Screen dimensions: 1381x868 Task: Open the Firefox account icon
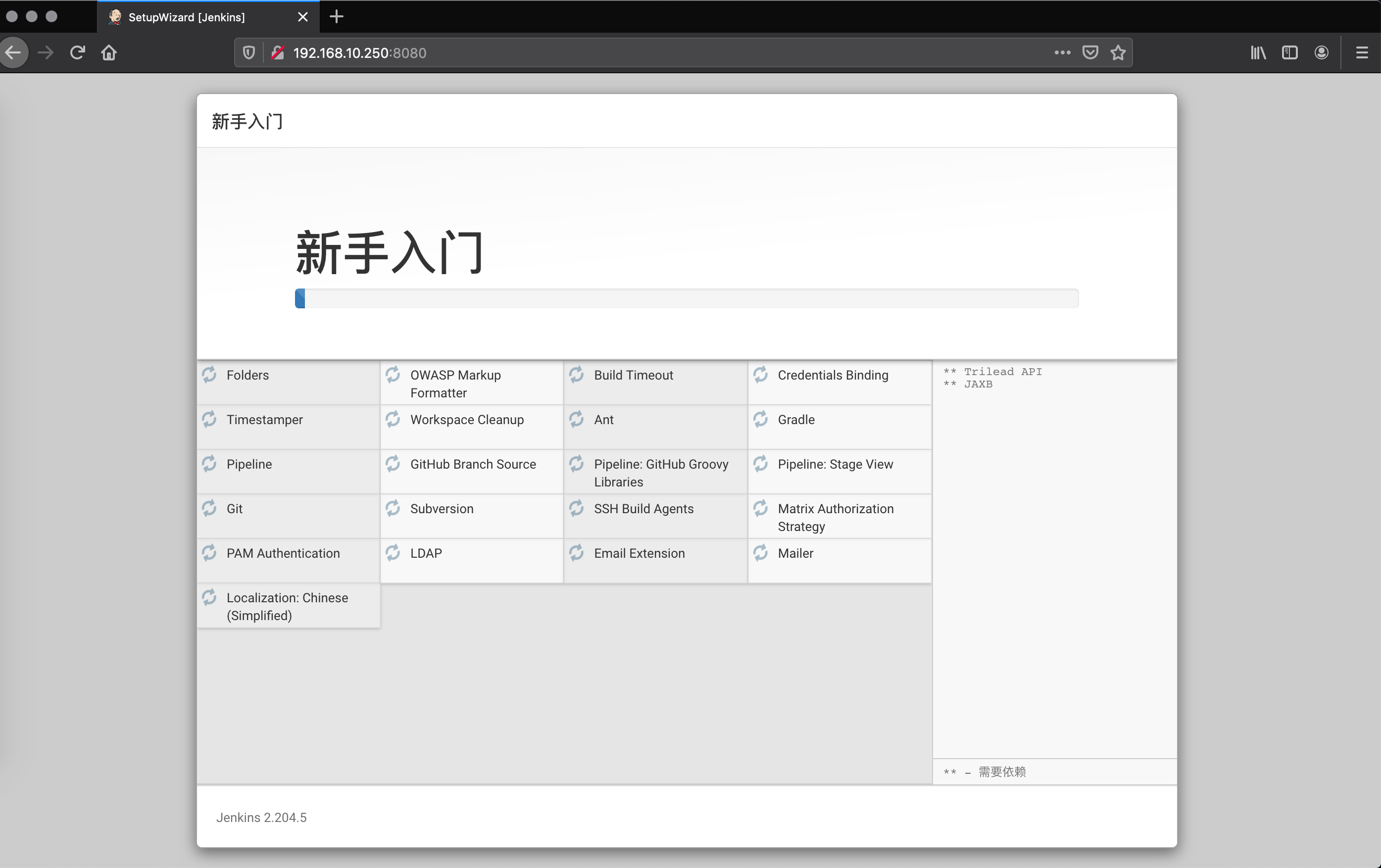pos(1322,53)
